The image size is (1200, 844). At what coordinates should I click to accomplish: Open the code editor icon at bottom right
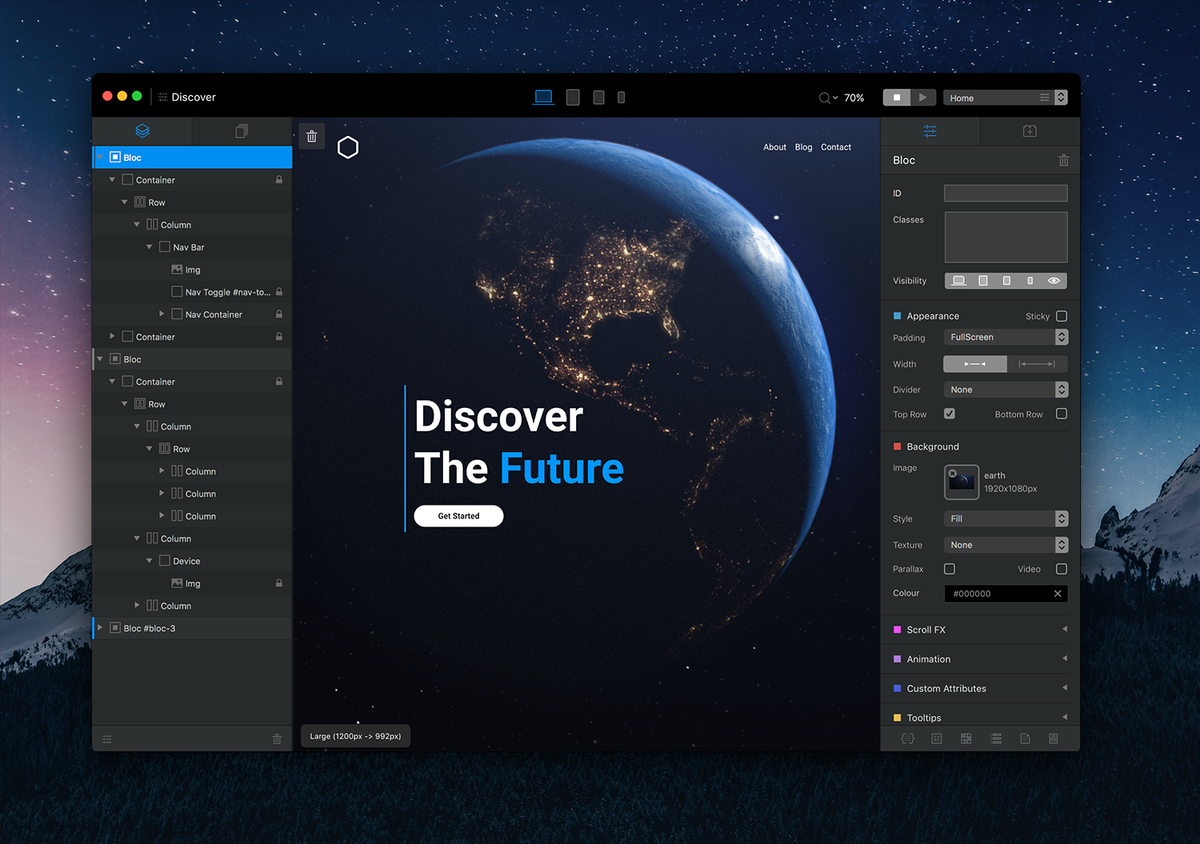click(907, 738)
